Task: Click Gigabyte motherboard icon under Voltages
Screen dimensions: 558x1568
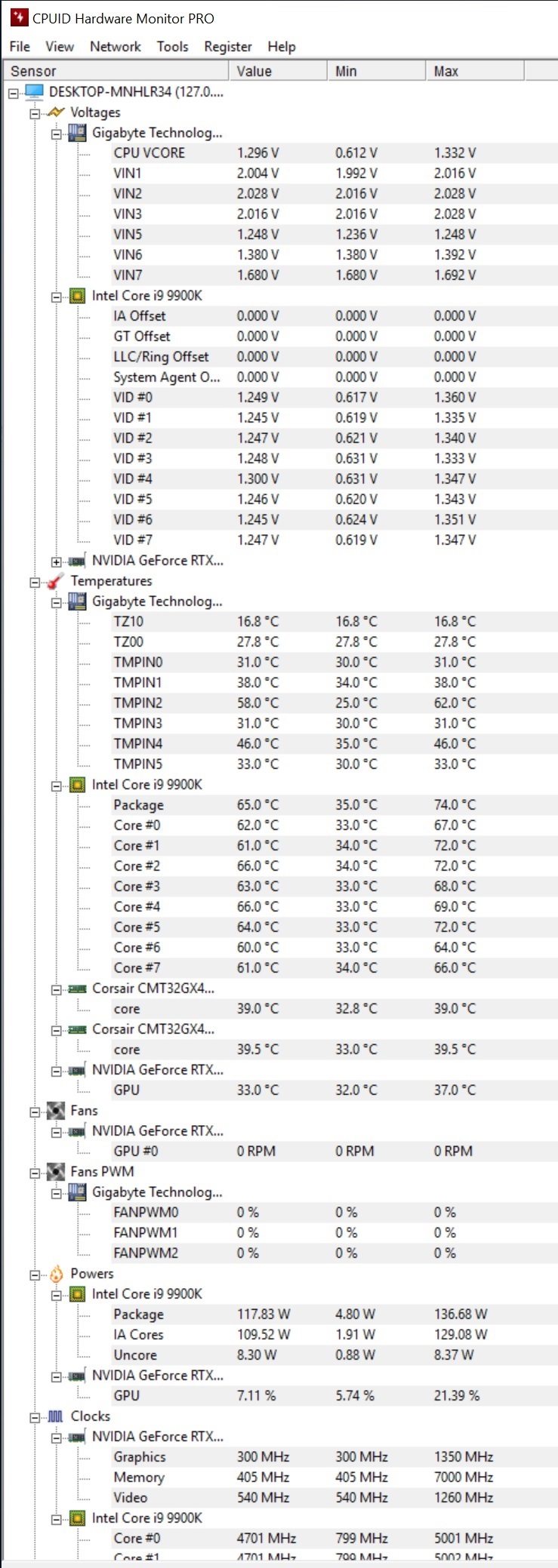Action: click(77, 133)
